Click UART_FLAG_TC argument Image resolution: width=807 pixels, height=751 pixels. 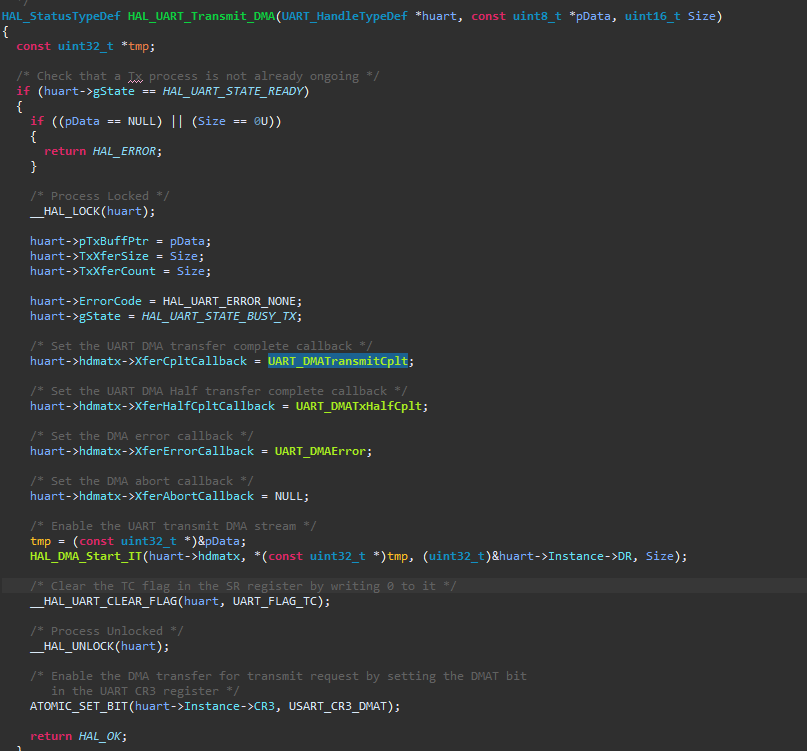pyautogui.click(x=275, y=601)
